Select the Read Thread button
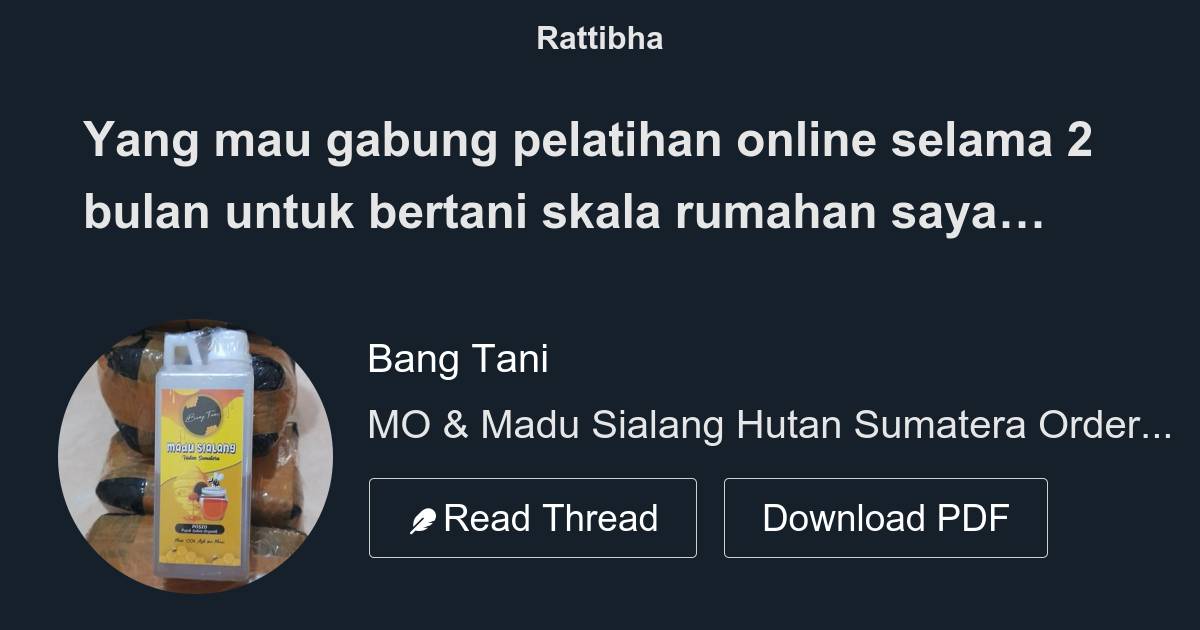The image size is (1200, 630). [x=533, y=518]
